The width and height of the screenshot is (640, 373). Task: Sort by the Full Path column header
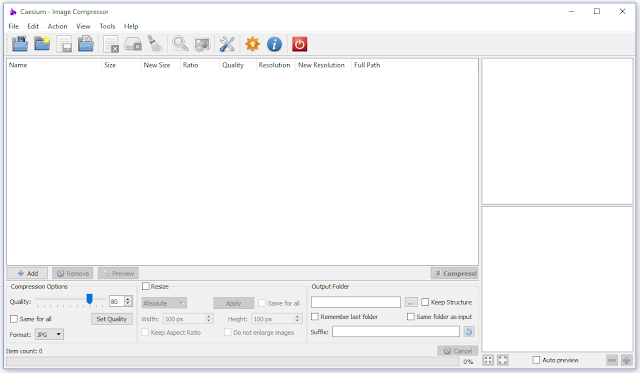coord(415,65)
